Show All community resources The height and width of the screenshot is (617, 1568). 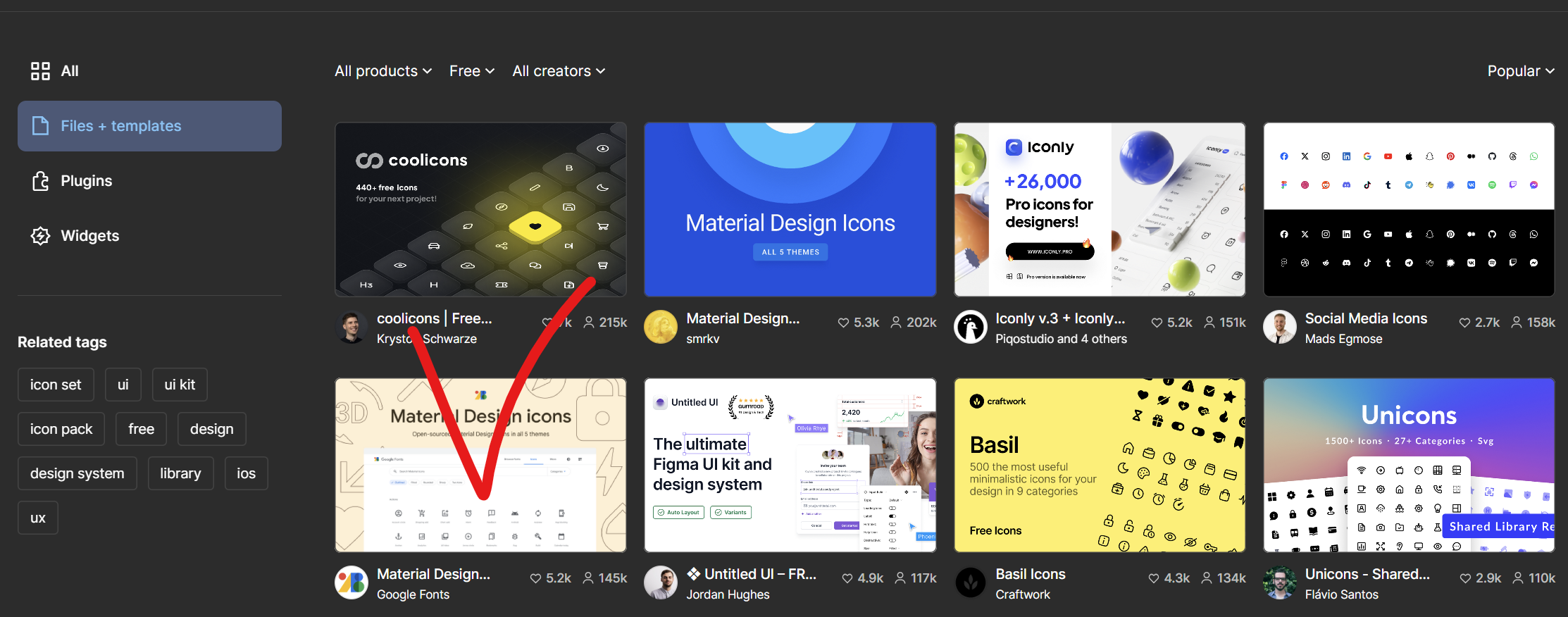[55, 70]
